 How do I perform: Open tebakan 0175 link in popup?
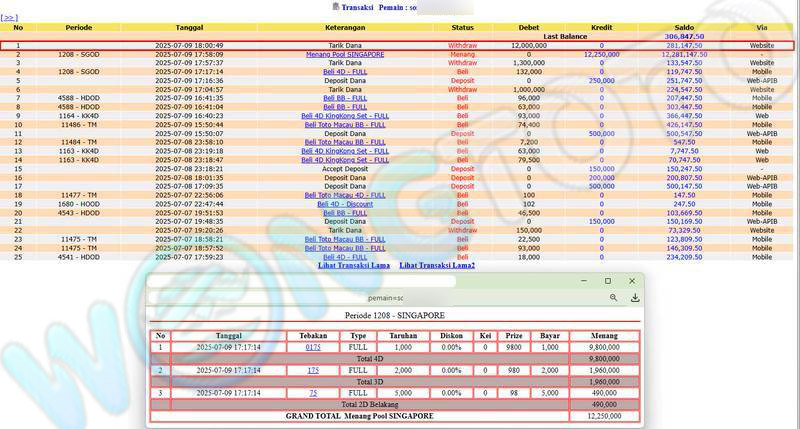tap(313, 346)
